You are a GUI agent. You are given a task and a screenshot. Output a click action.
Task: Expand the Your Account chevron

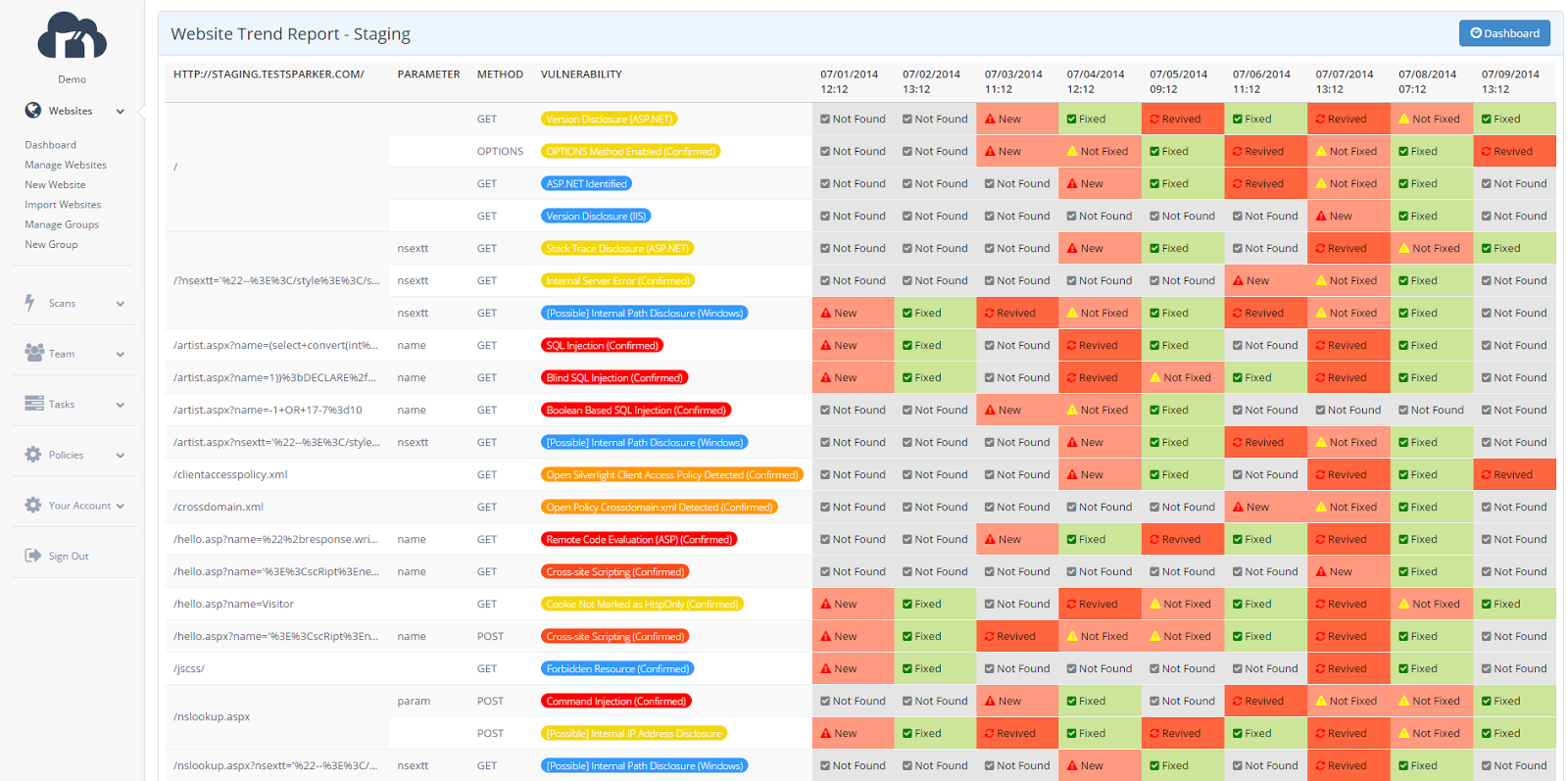(x=121, y=507)
